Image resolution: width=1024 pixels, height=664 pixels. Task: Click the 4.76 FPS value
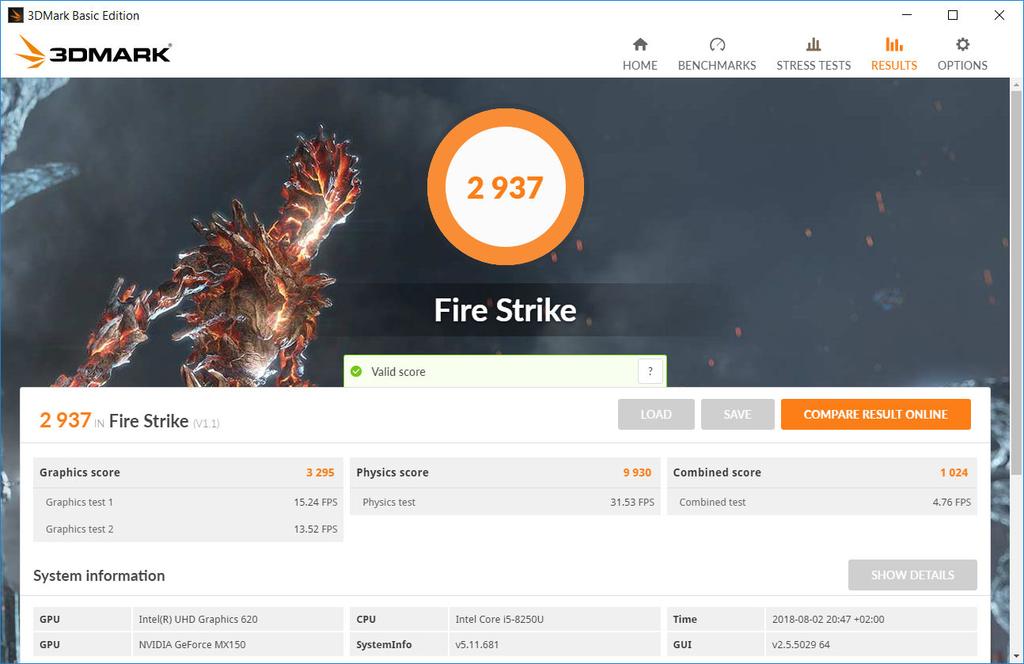[x=952, y=502]
